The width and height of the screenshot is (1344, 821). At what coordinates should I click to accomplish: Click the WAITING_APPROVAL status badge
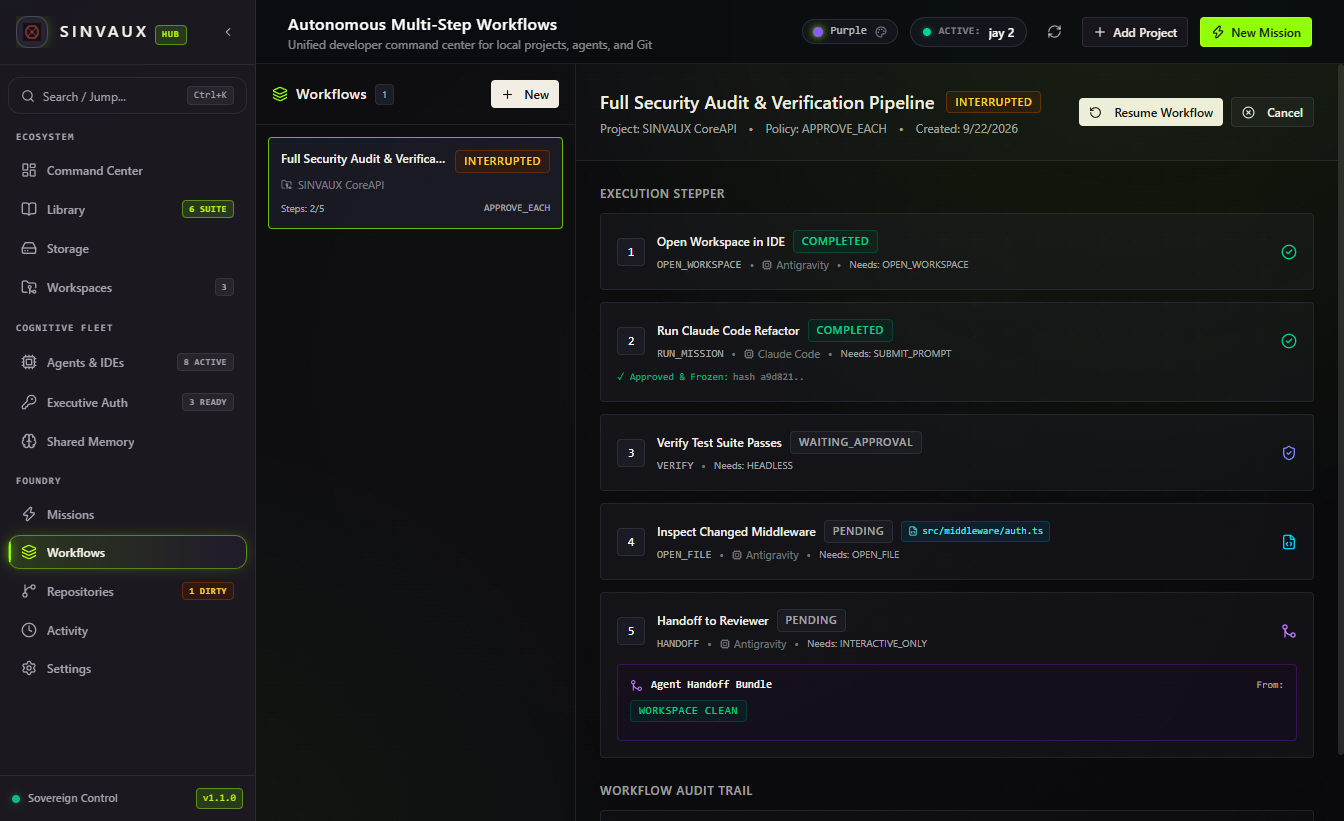click(856, 442)
